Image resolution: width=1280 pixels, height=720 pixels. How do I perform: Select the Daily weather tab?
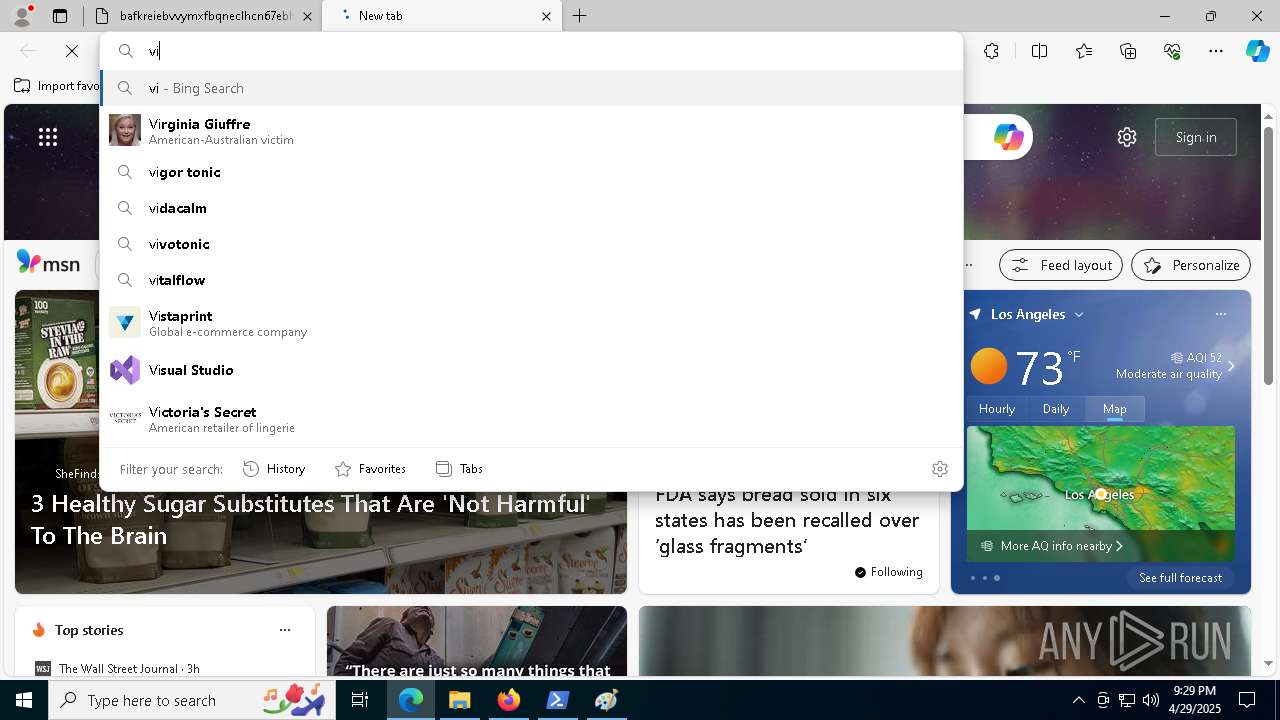pyautogui.click(x=1056, y=408)
